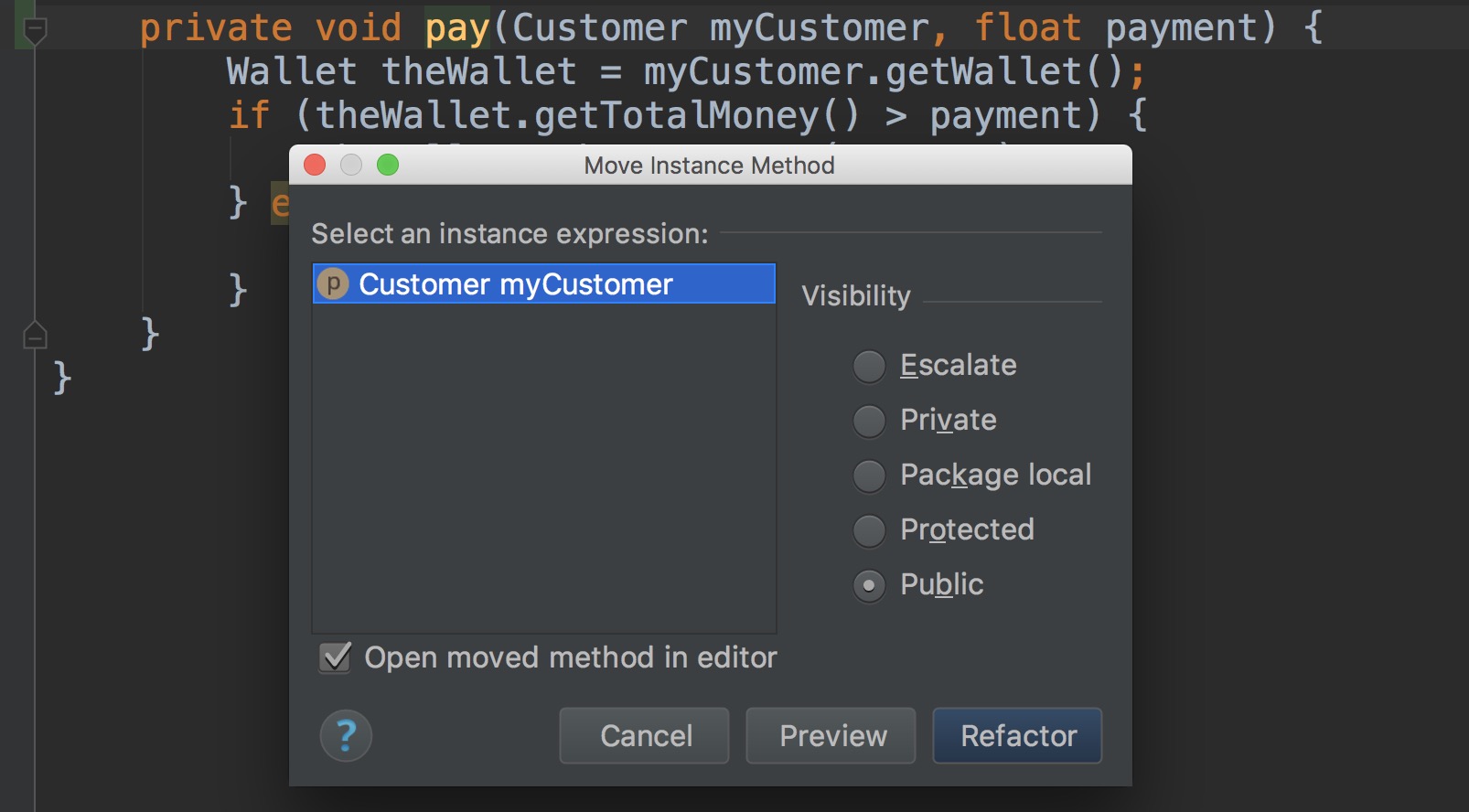The height and width of the screenshot is (812, 1469).
Task: Click the fold end marker beside closing brace
Action: (34, 336)
